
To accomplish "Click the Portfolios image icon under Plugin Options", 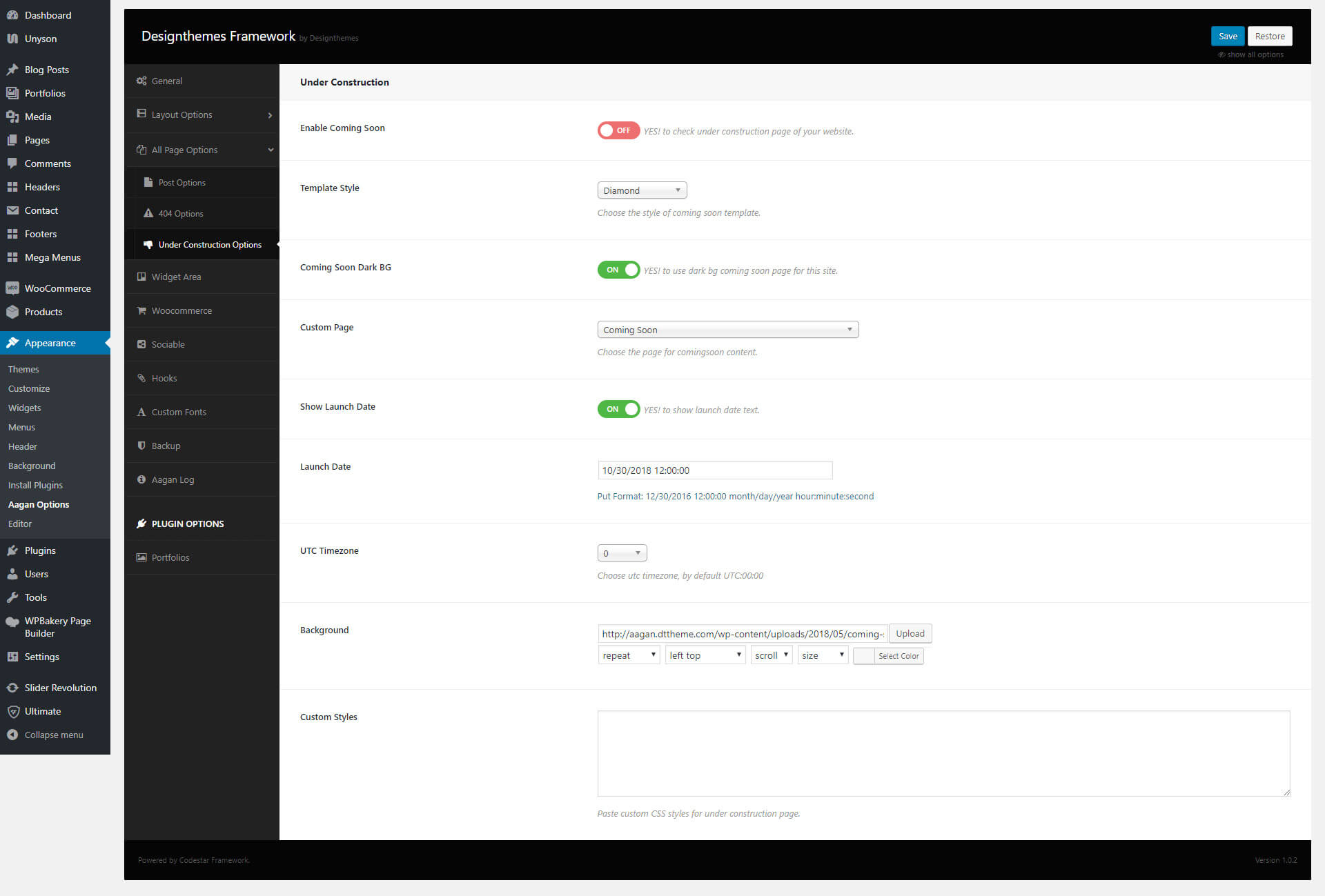I will (x=141, y=557).
